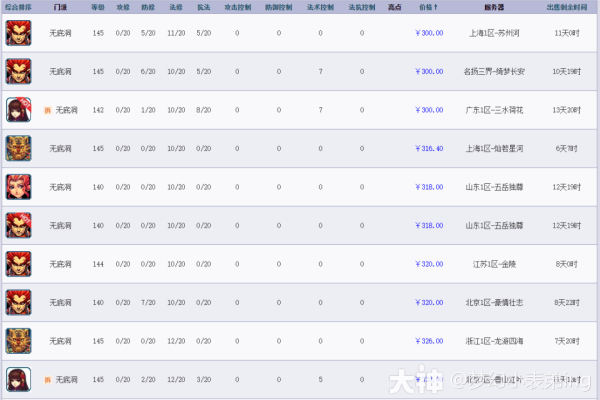
Task: Click the orange badge in the 广东1区-三水荷花 row
Action: click(47, 110)
